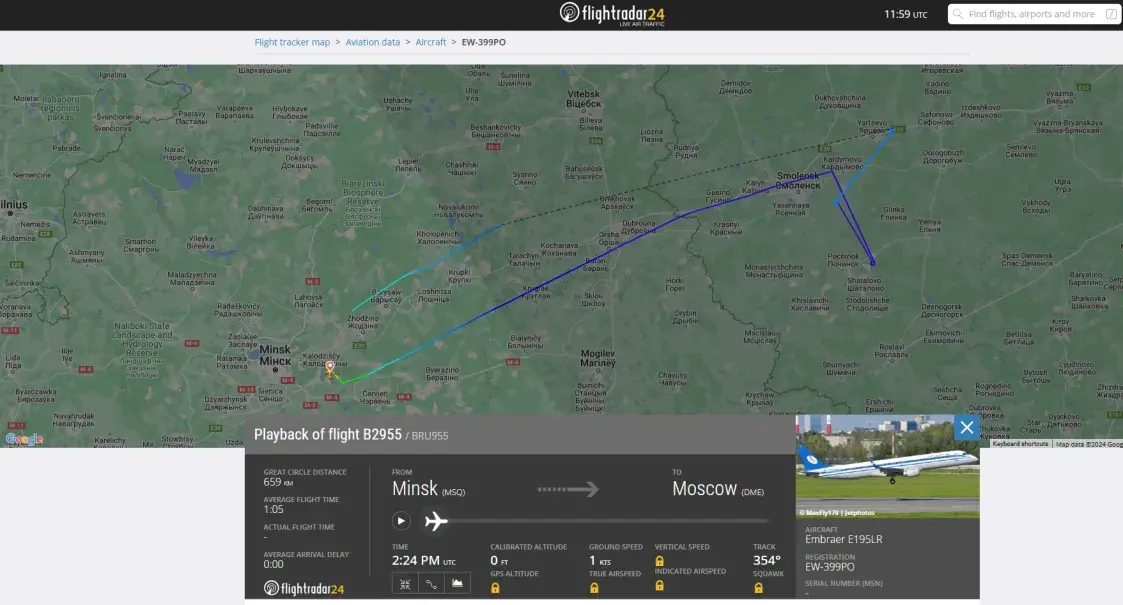
Task: Click the locked squawk padlock icon
Action: click(x=758, y=588)
